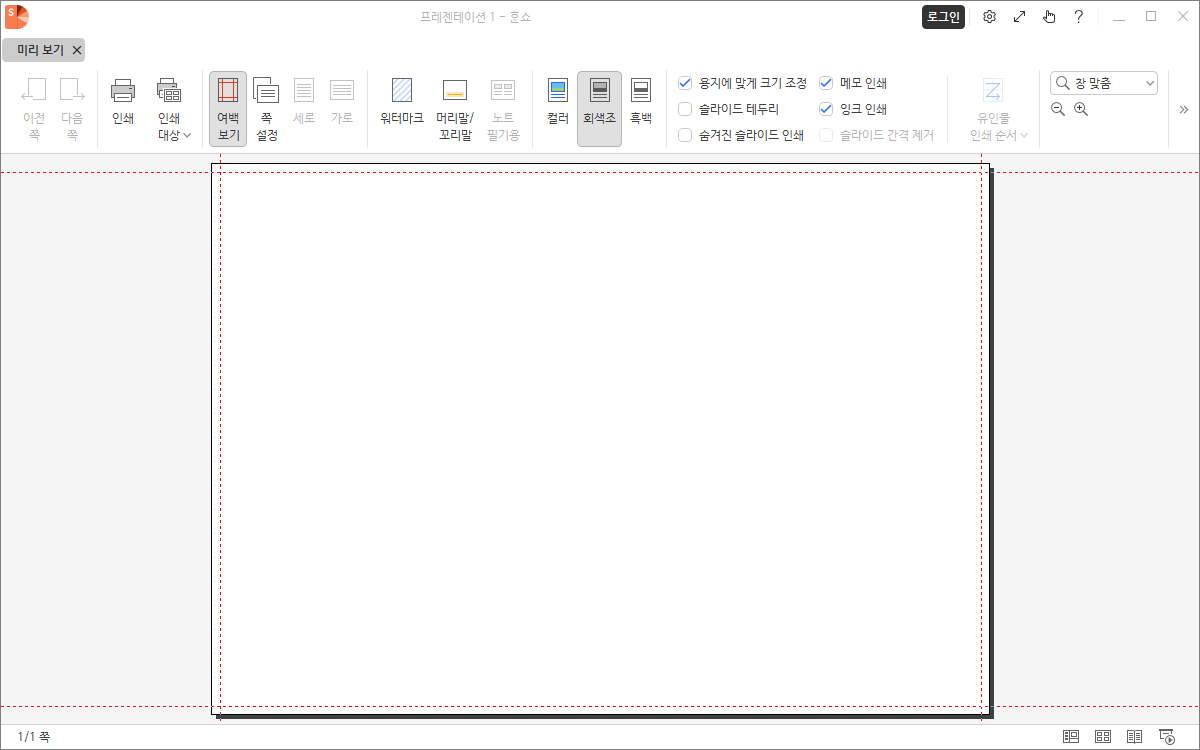Uncheck 메모 인쇄 checkbox
The image size is (1200, 750).
pos(826,83)
